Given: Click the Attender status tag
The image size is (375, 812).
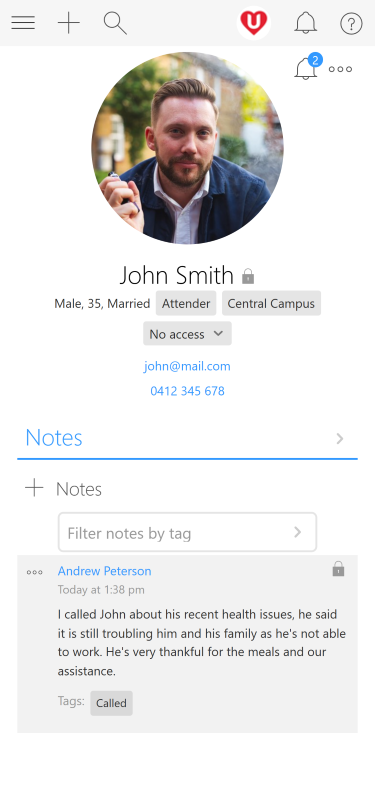Looking at the screenshot, I should [186, 303].
